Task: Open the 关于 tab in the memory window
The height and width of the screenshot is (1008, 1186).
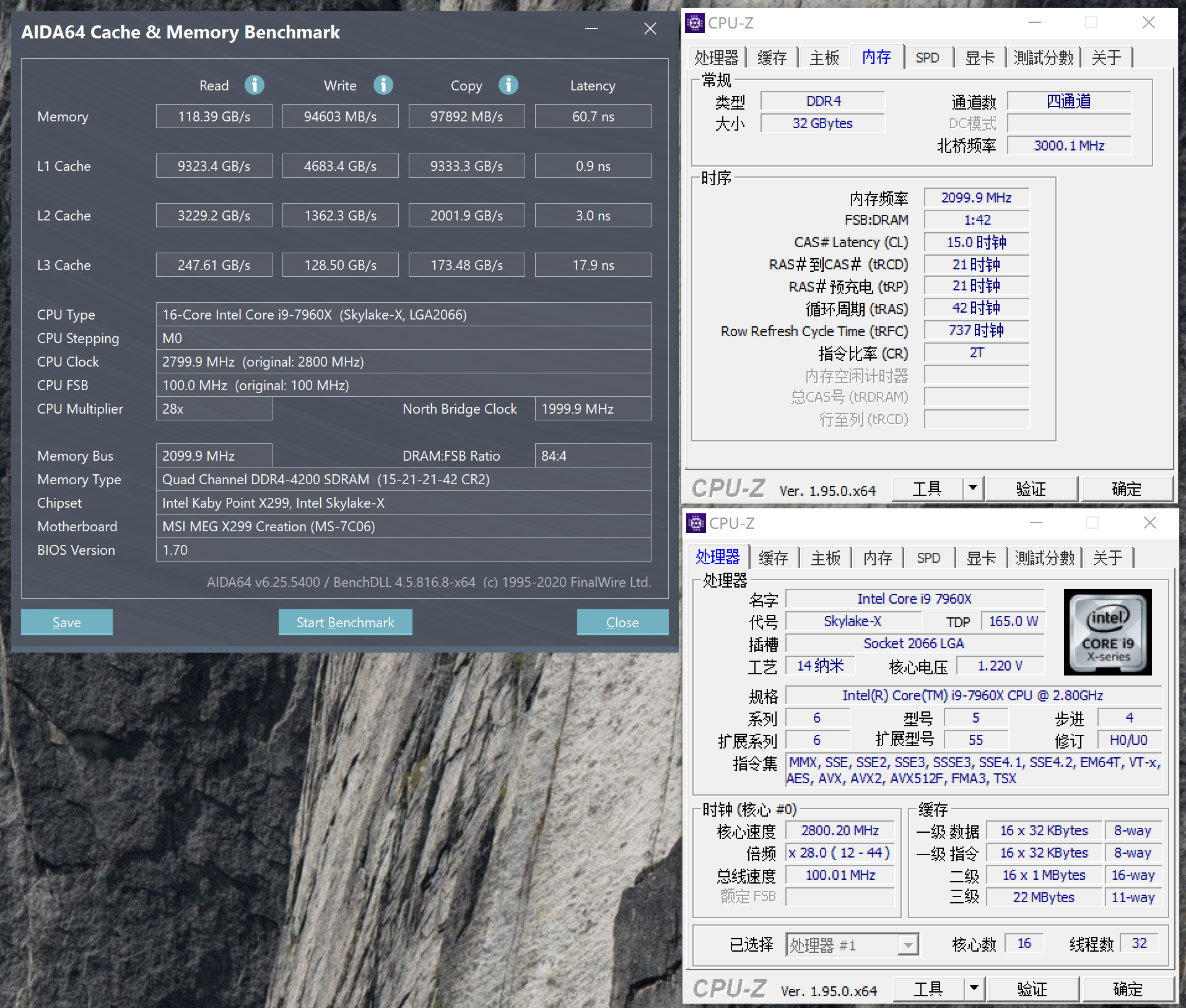Action: (1106, 57)
